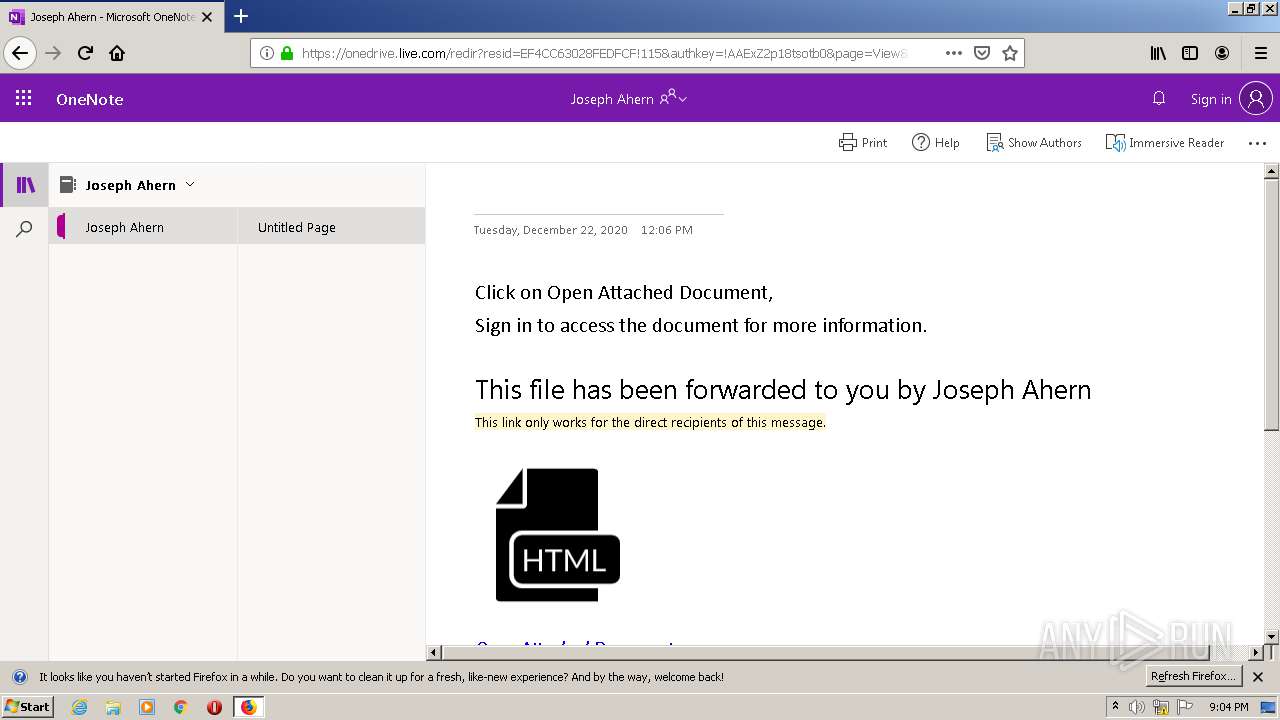
Task: Open the OneNote search magnifier
Action: (25, 229)
